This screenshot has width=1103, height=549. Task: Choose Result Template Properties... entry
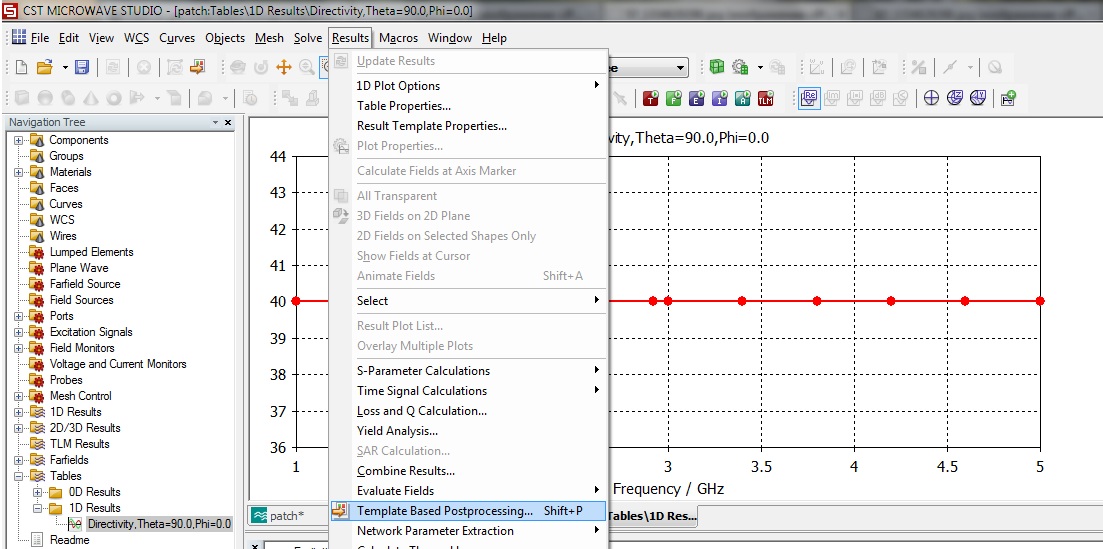[468, 126]
